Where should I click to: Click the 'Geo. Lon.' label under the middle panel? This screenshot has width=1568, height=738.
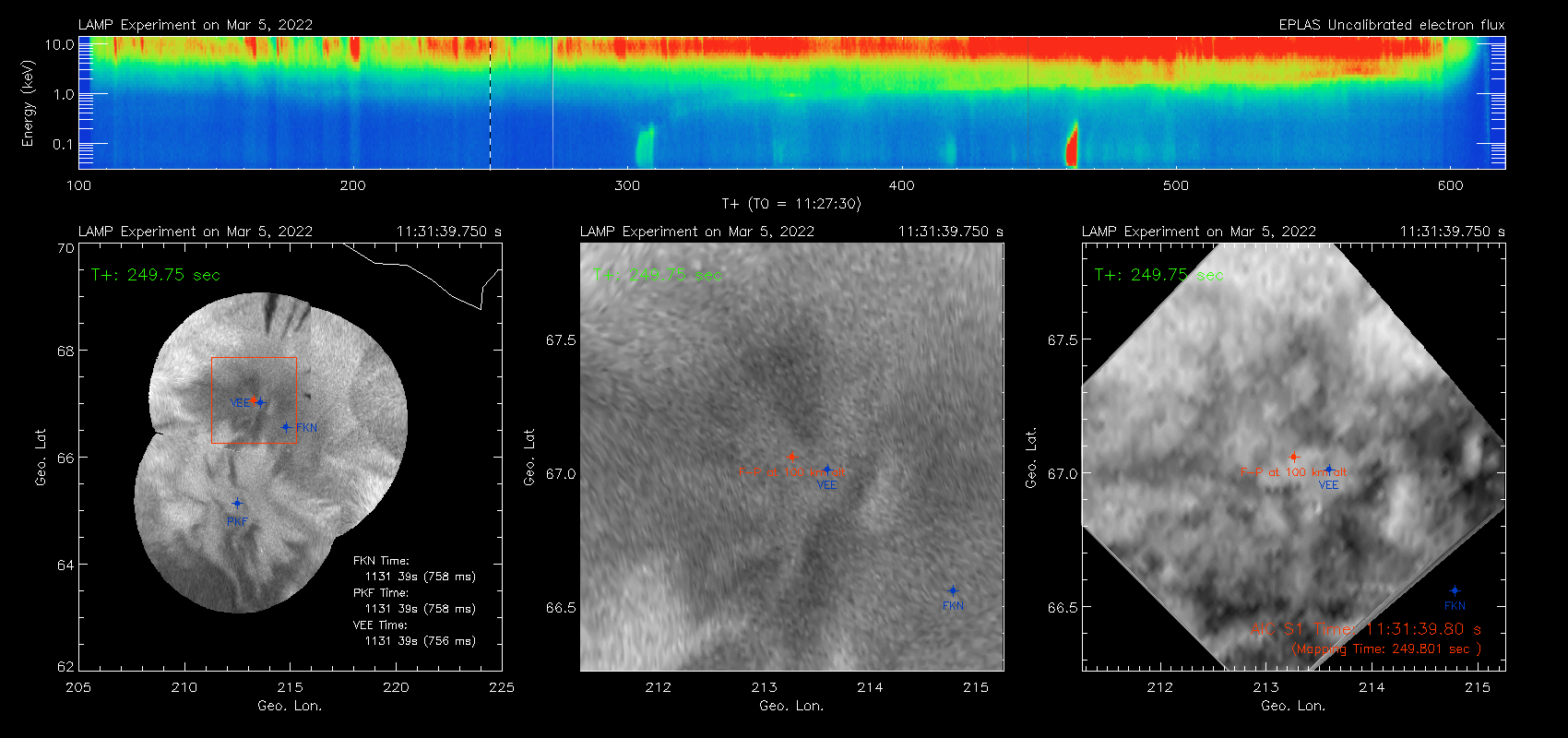pos(791,706)
